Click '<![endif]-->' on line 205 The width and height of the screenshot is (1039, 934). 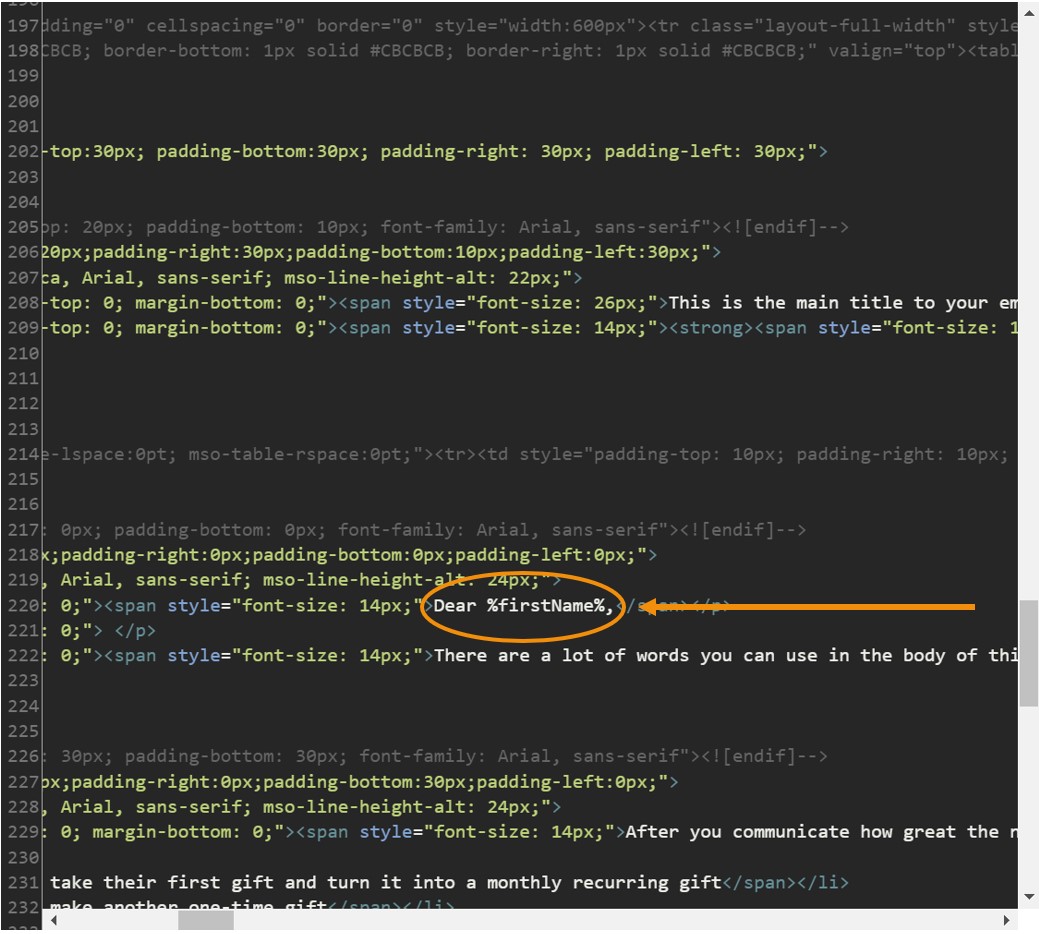coord(785,227)
